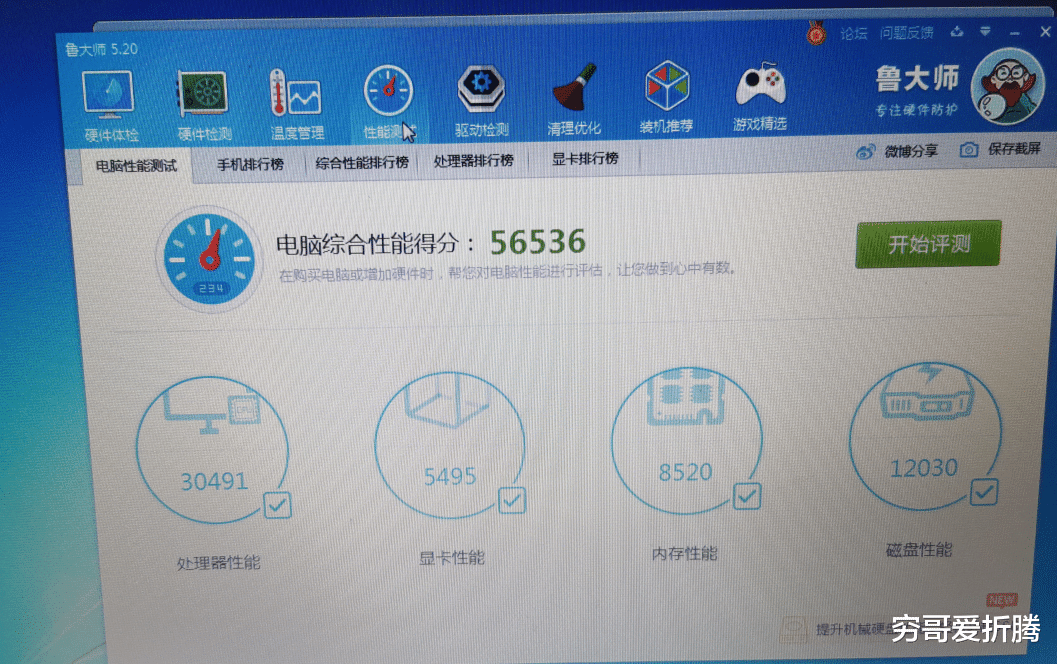Open the 问题反馈 feedback link
Image resolution: width=1057 pixels, height=664 pixels.
(907, 32)
